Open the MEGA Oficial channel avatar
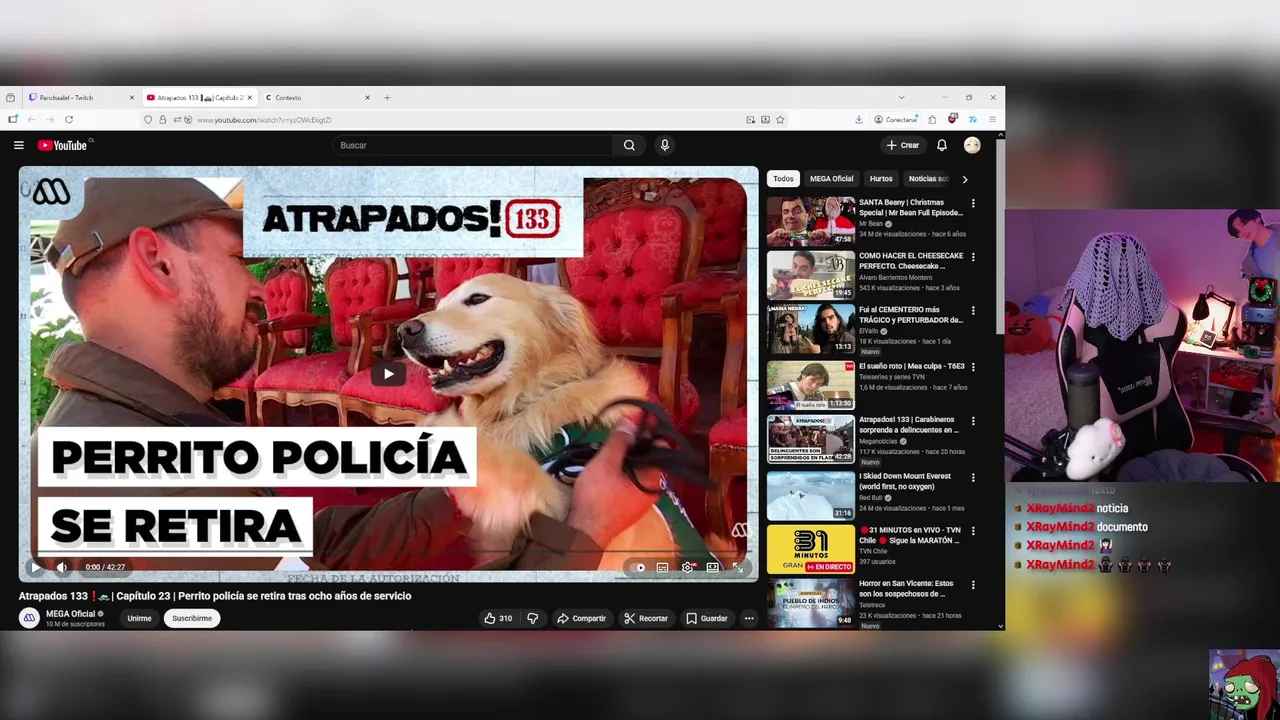This screenshot has width=1280, height=720. (29, 618)
